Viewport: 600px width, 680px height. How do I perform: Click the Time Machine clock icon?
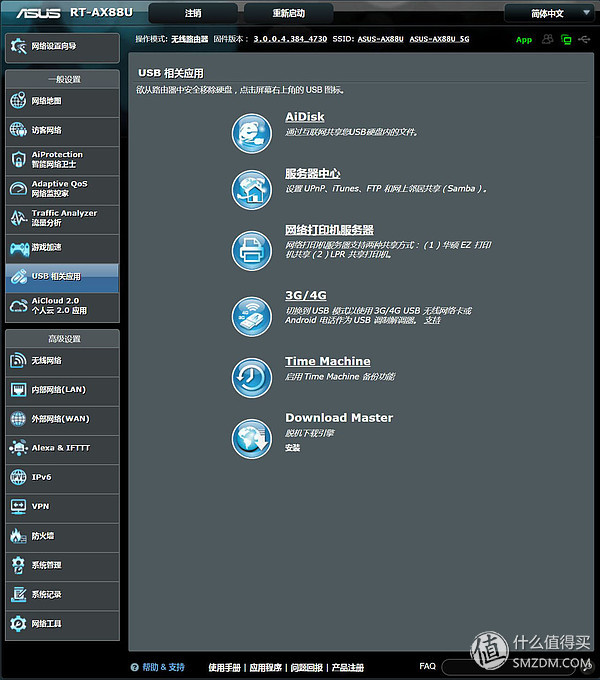pyautogui.click(x=251, y=377)
